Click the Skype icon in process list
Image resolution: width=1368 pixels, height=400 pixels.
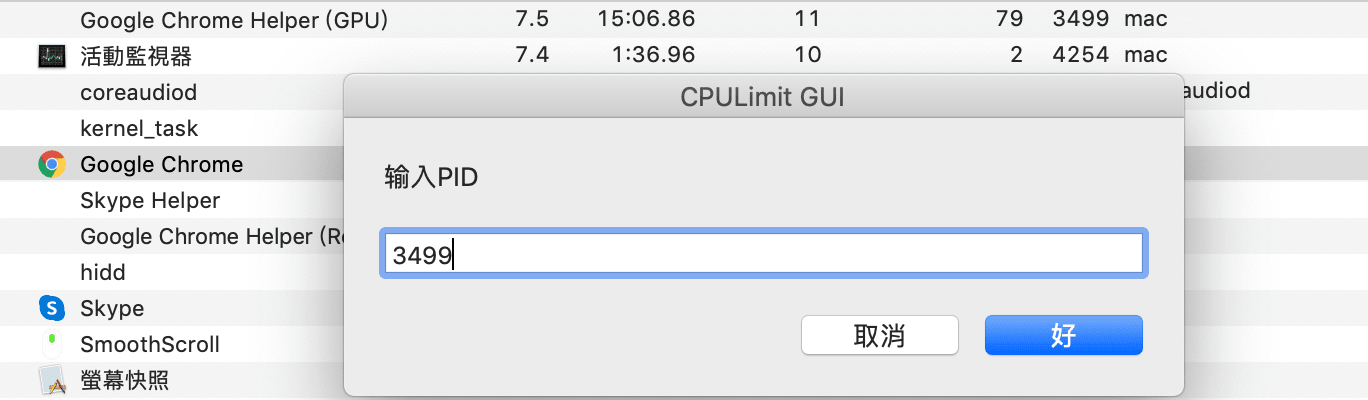(51, 308)
